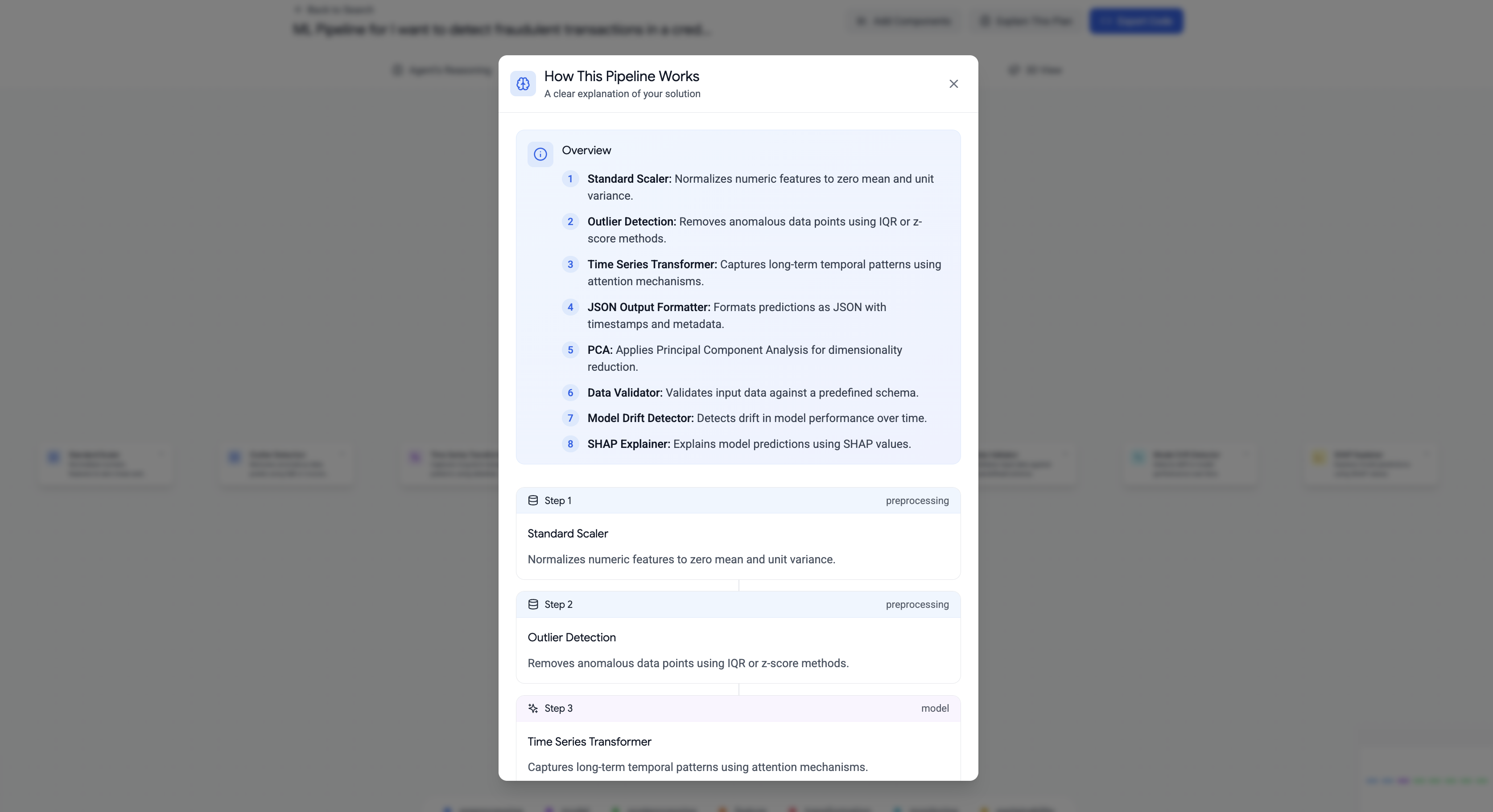Click the Step 2 database icon
Image resolution: width=1493 pixels, height=812 pixels.
tap(532, 604)
